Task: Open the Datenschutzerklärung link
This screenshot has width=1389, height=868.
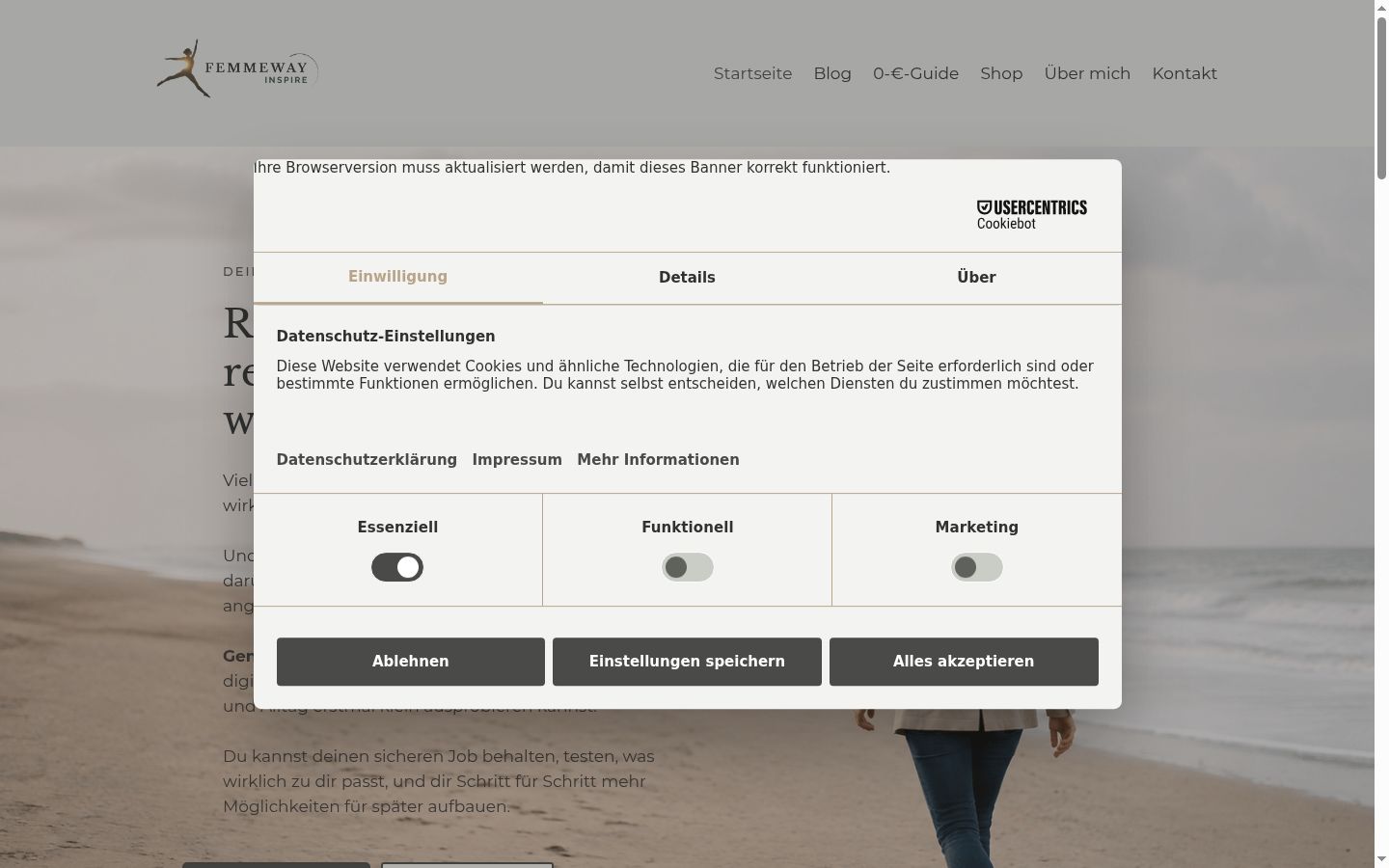Action: click(x=367, y=460)
